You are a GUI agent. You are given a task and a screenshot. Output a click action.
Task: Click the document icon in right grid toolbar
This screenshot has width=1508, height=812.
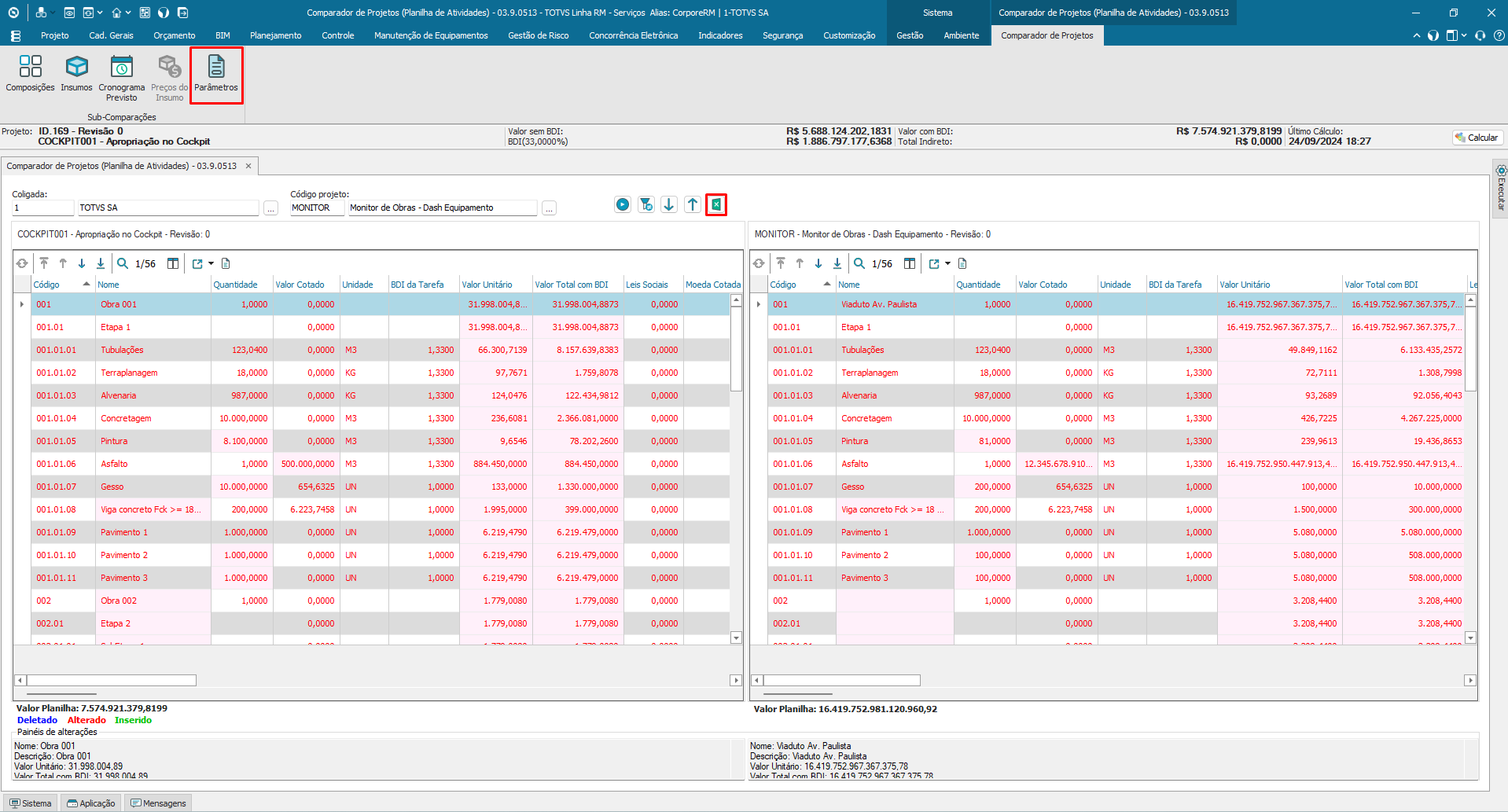tap(962, 263)
